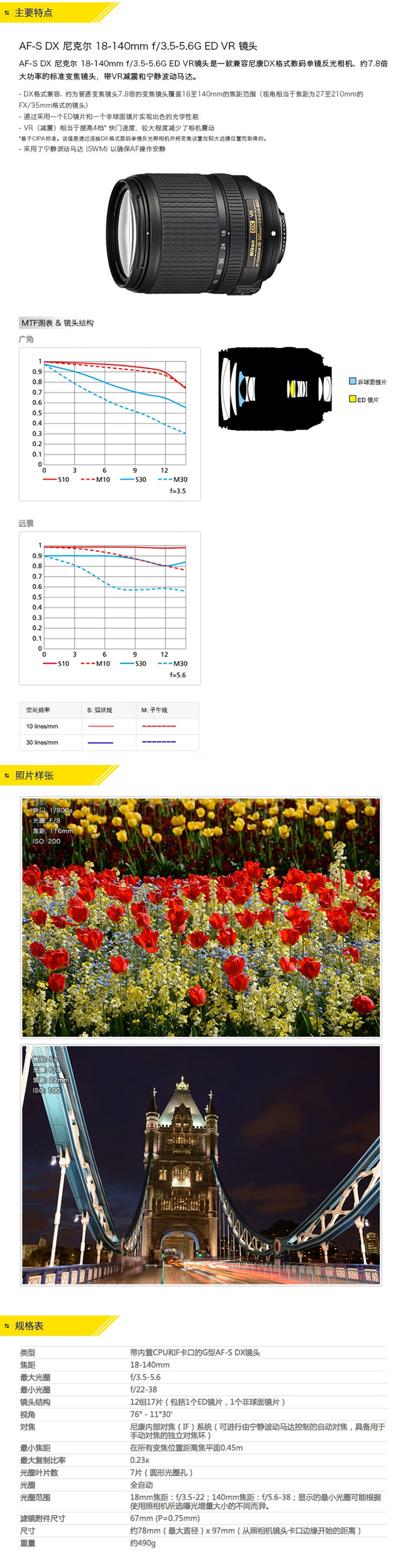401x1568 pixels.
Task: Click the spec value f/3.5-5.6
Action: click(145, 1377)
